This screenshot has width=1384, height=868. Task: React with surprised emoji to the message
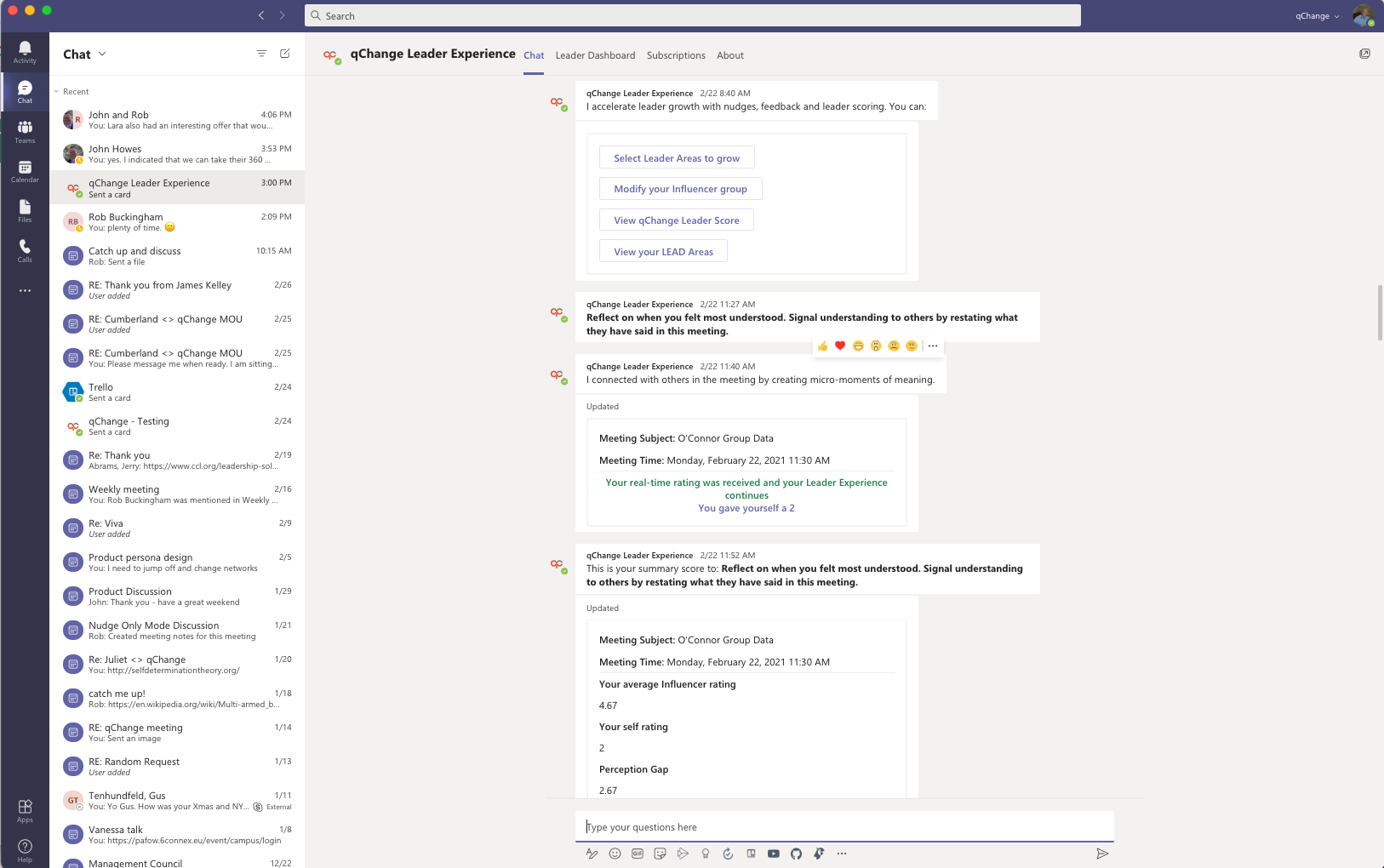(x=876, y=345)
